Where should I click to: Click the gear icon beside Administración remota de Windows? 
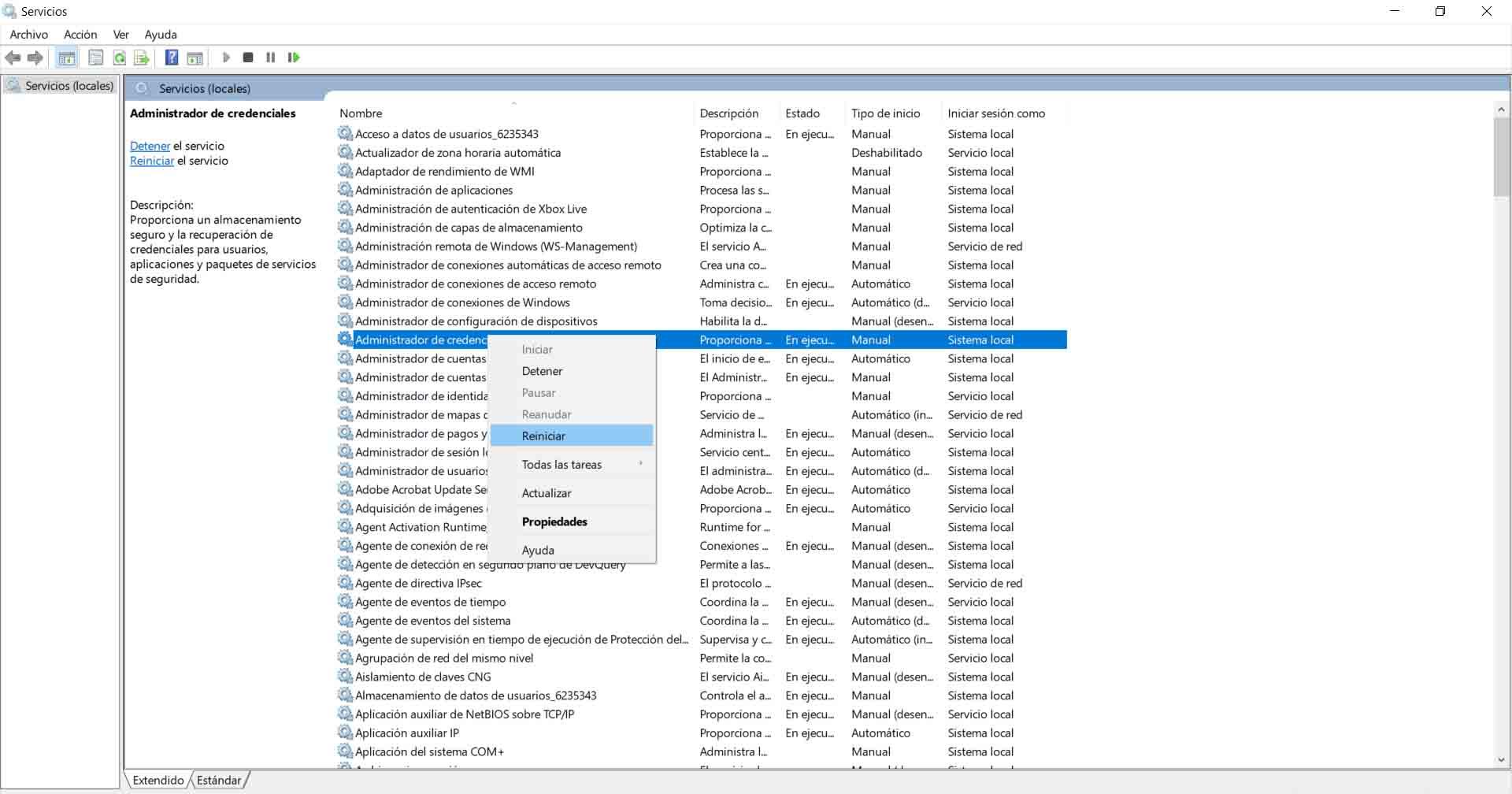click(345, 246)
